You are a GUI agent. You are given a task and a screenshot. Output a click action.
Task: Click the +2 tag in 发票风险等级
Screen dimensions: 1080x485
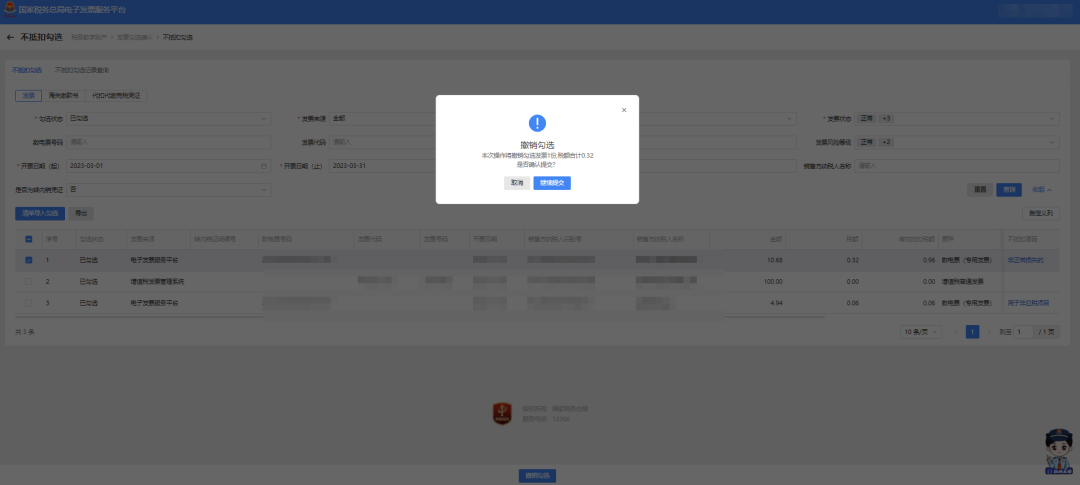click(x=886, y=143)
